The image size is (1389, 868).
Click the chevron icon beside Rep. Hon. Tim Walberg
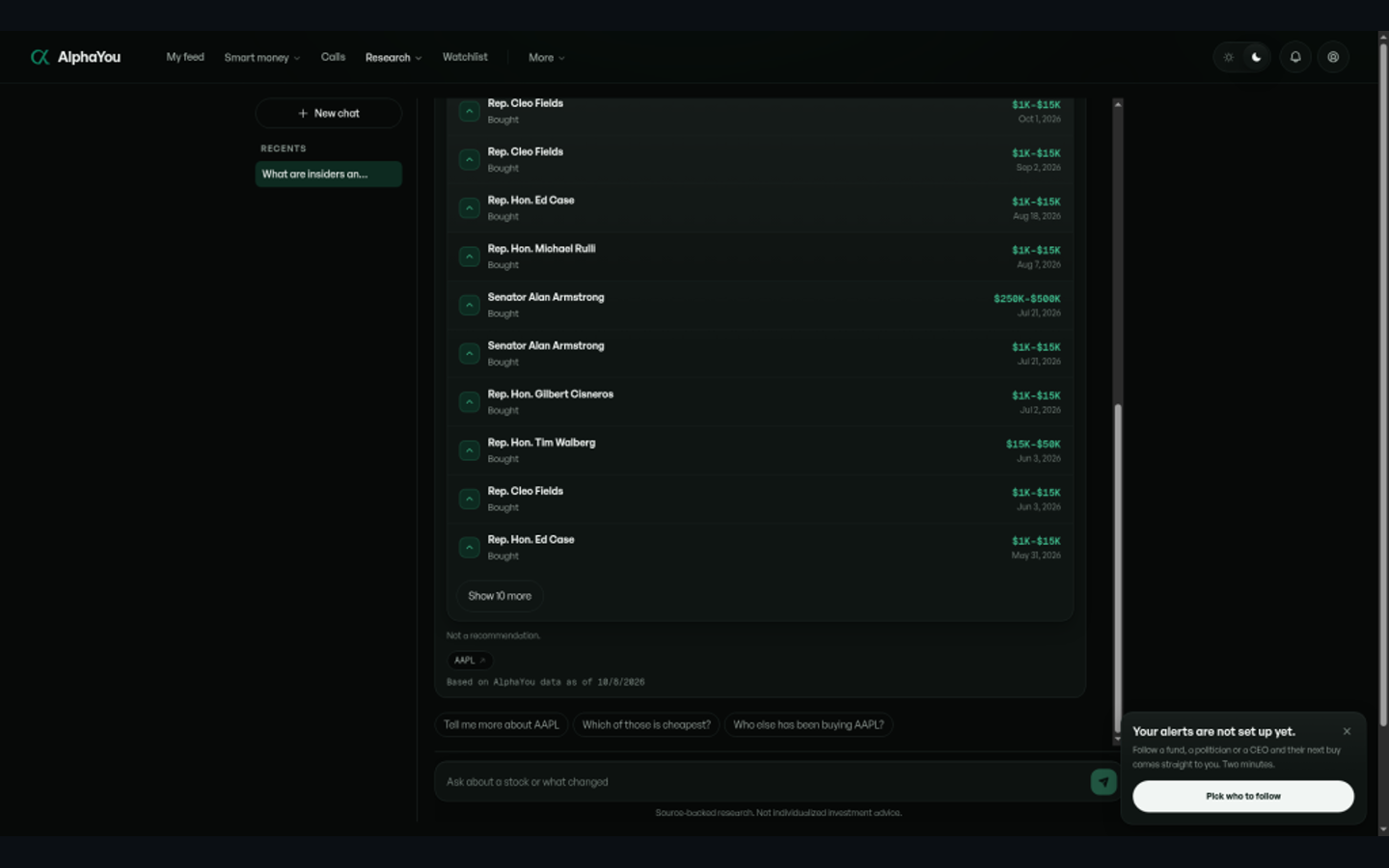[469, 450]
